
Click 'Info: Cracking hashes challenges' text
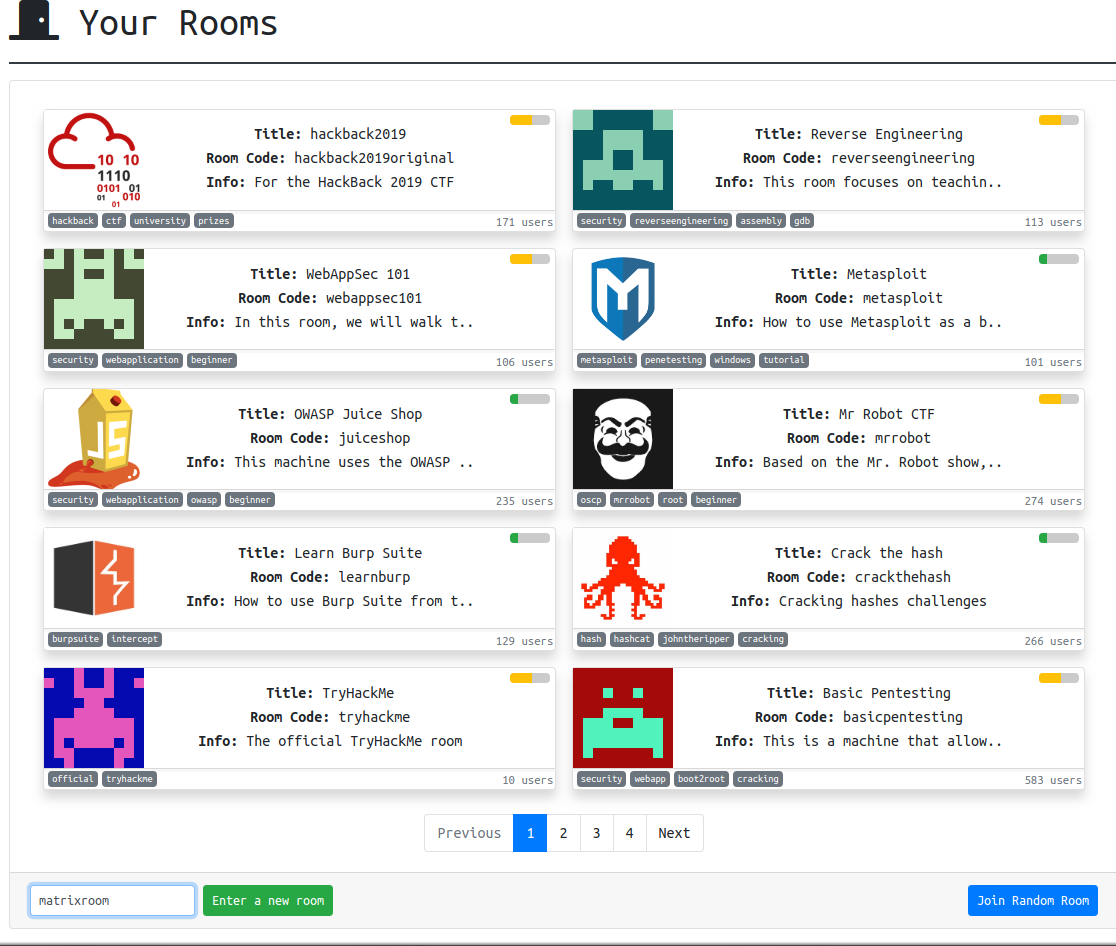point(859,601)
